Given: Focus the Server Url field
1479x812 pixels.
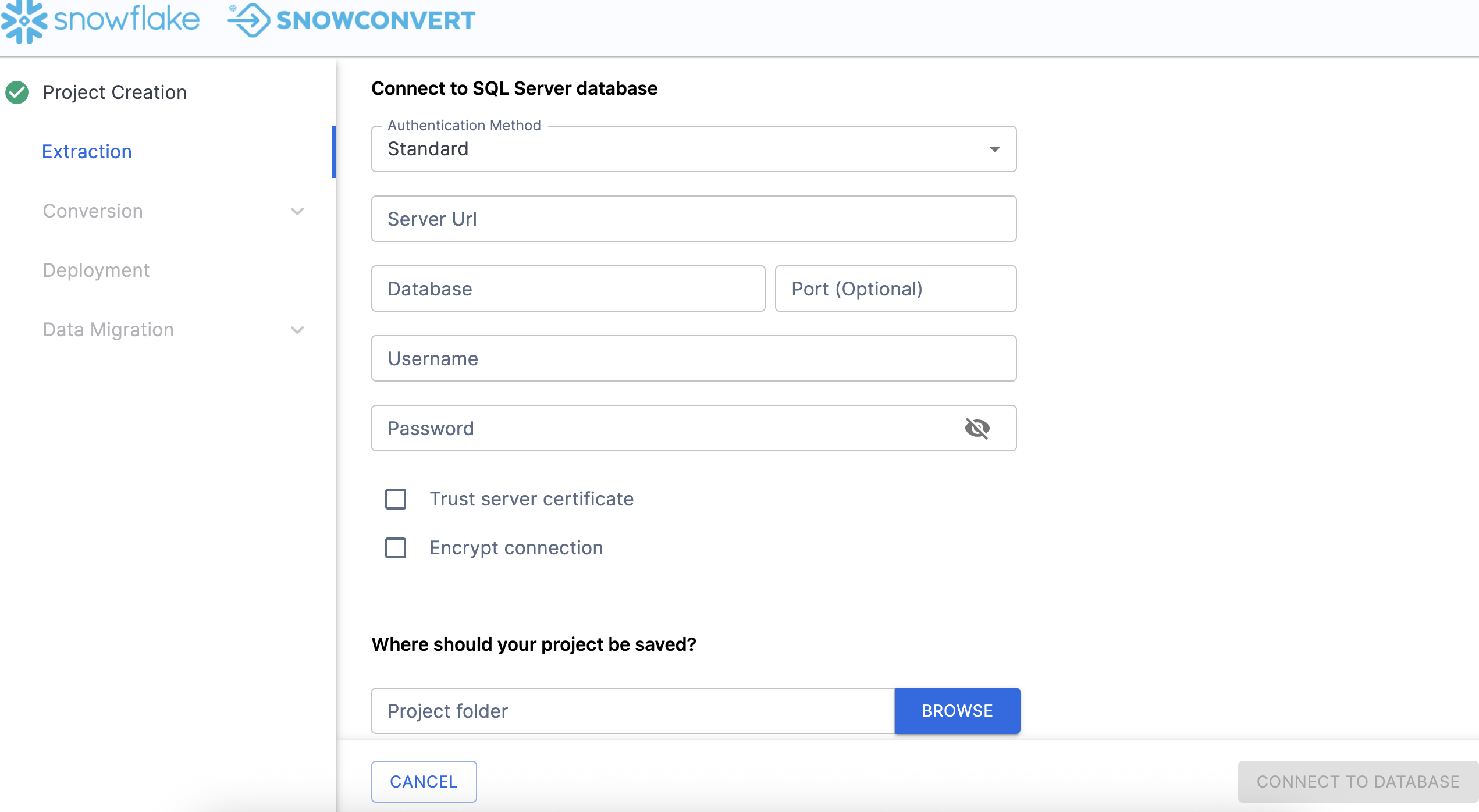Looking at the screenshot, I should coord(694,219).
